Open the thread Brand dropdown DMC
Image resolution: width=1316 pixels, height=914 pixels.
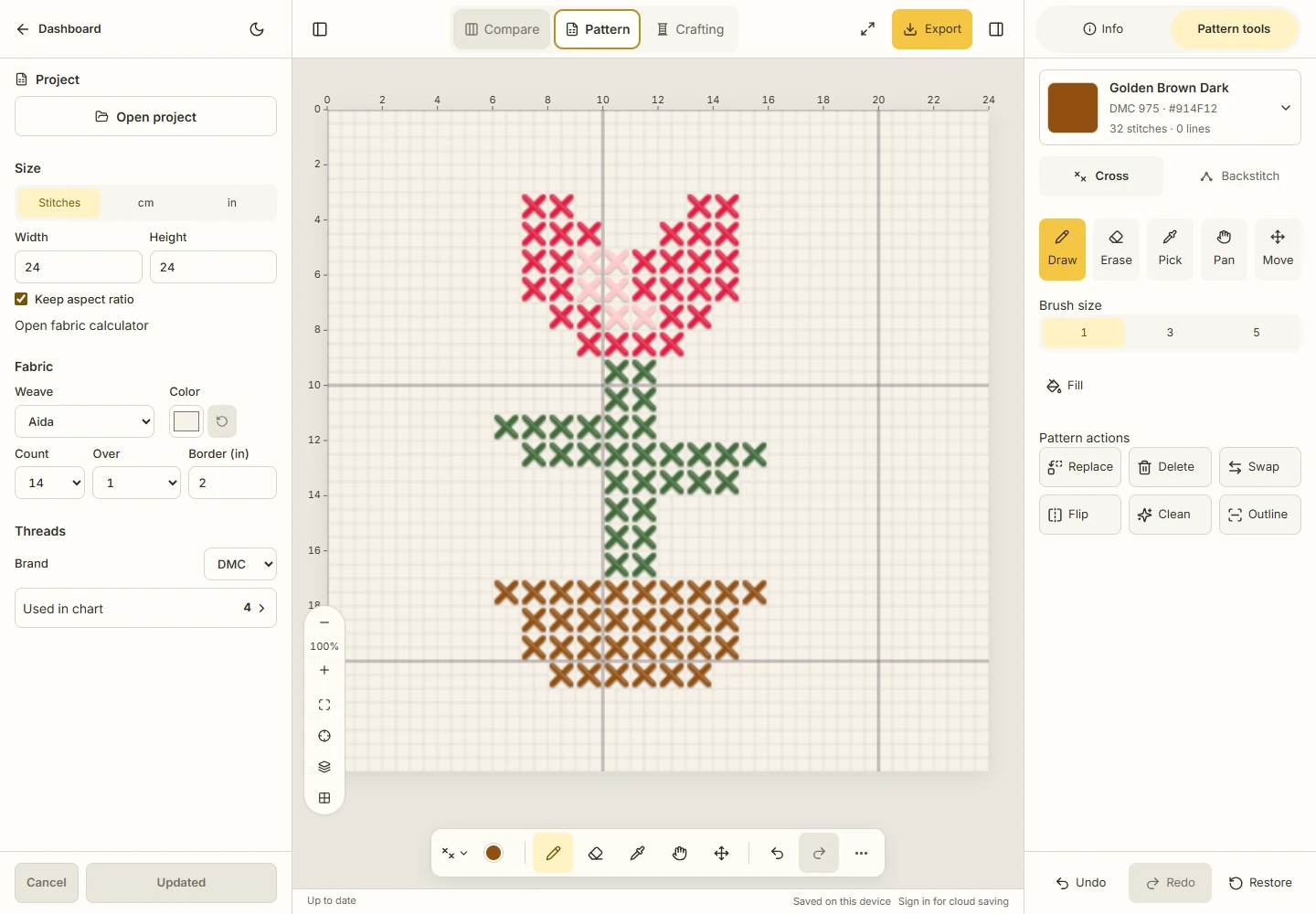tap(240, 564)
